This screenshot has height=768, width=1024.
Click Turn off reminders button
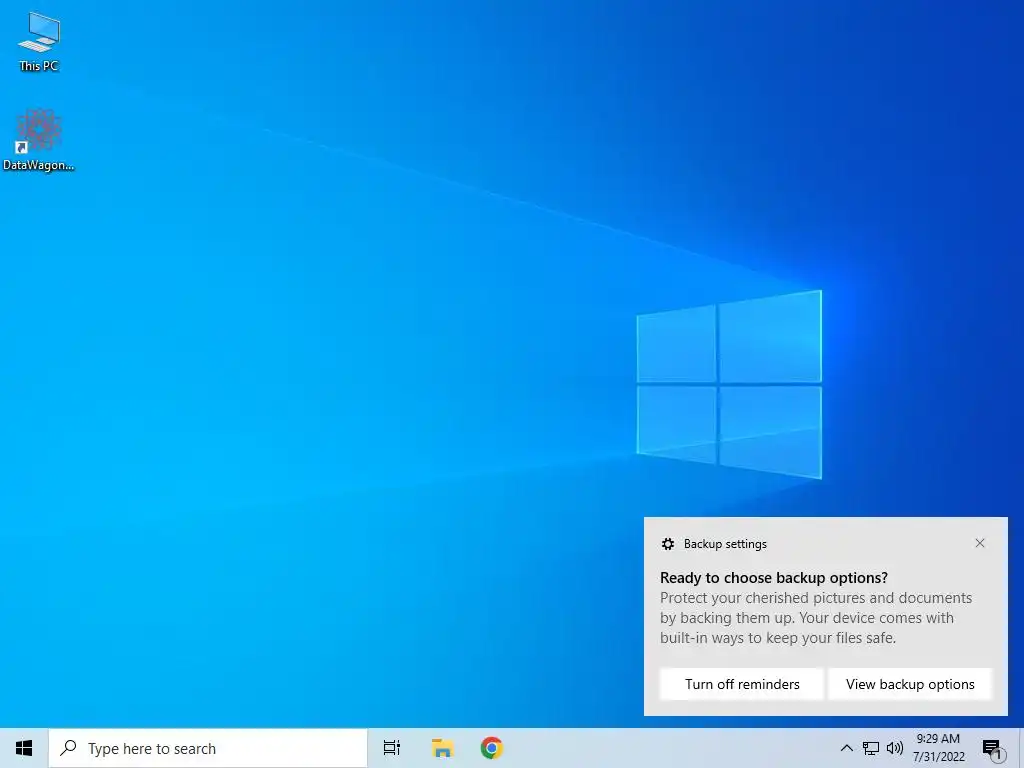point(742,684)
